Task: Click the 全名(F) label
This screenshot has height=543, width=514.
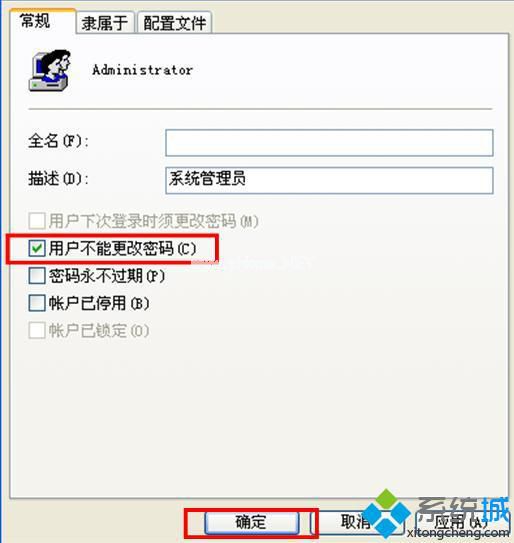Action: pyautogui.click(x=58, y=141)
